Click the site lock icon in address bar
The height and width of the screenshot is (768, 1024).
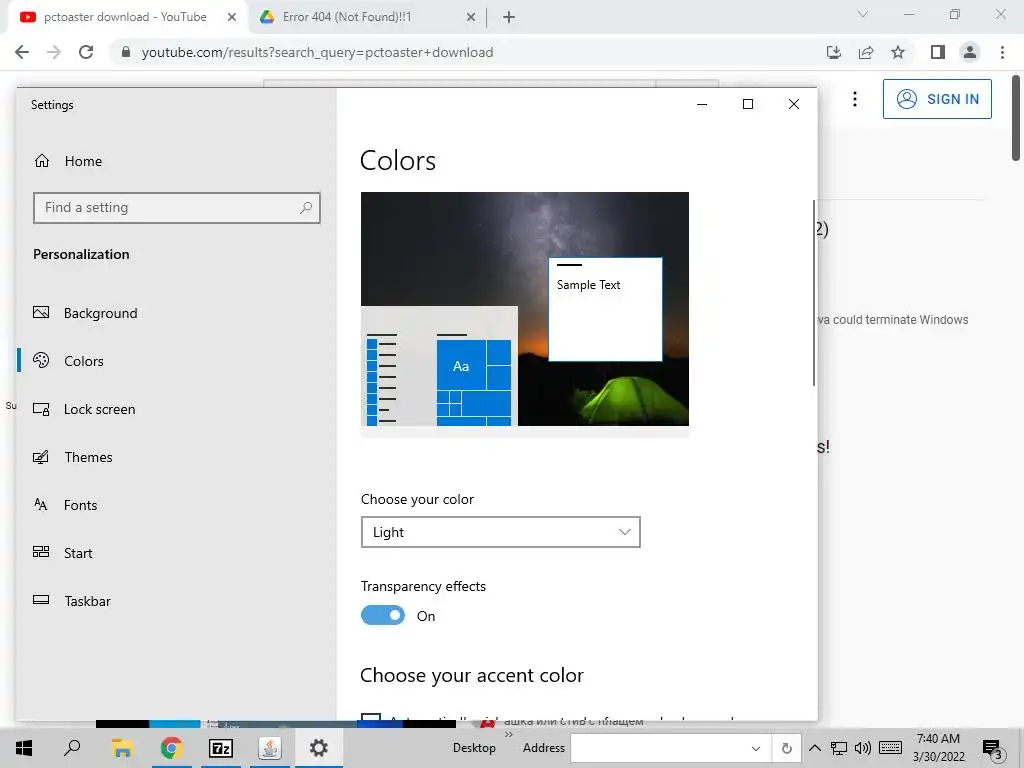[126, 52]
